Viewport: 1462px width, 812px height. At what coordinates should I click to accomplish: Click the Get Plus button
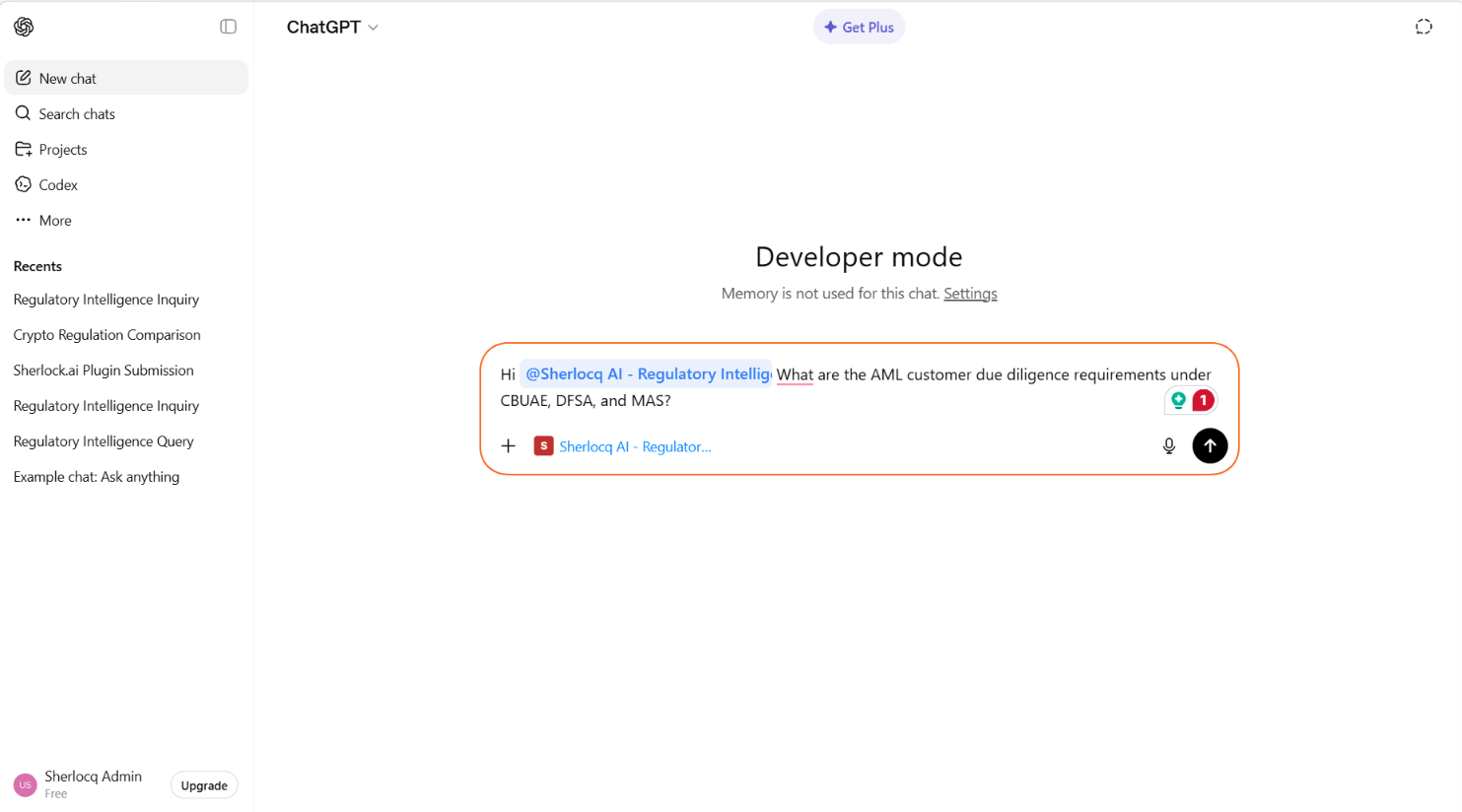tap(859, 28)
